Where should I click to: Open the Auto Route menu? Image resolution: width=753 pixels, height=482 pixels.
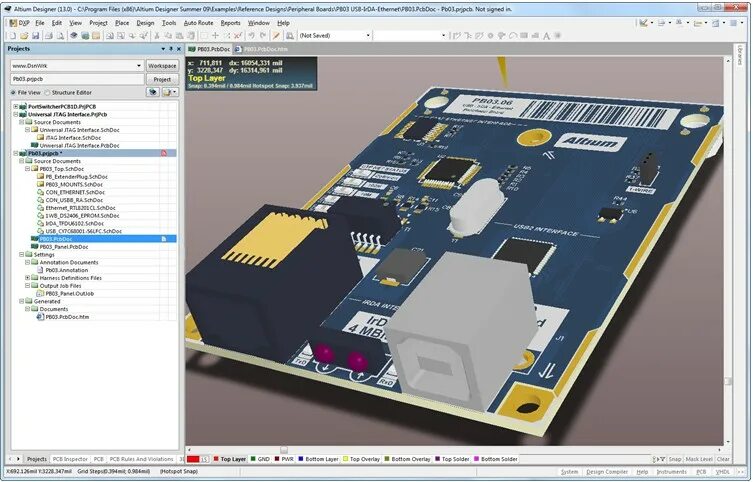(198, 23)
